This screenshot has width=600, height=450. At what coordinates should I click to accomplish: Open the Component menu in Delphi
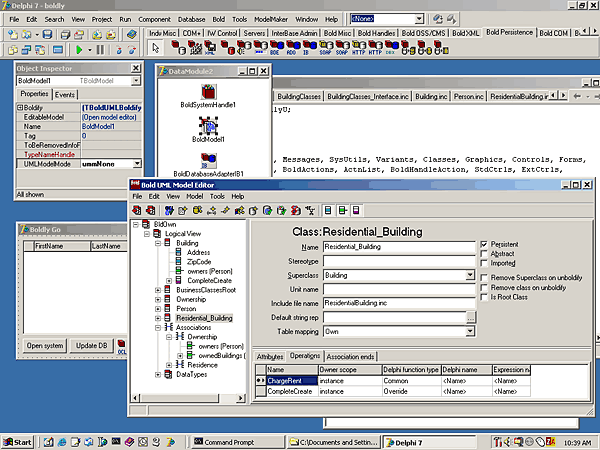(x=154, y=19)
